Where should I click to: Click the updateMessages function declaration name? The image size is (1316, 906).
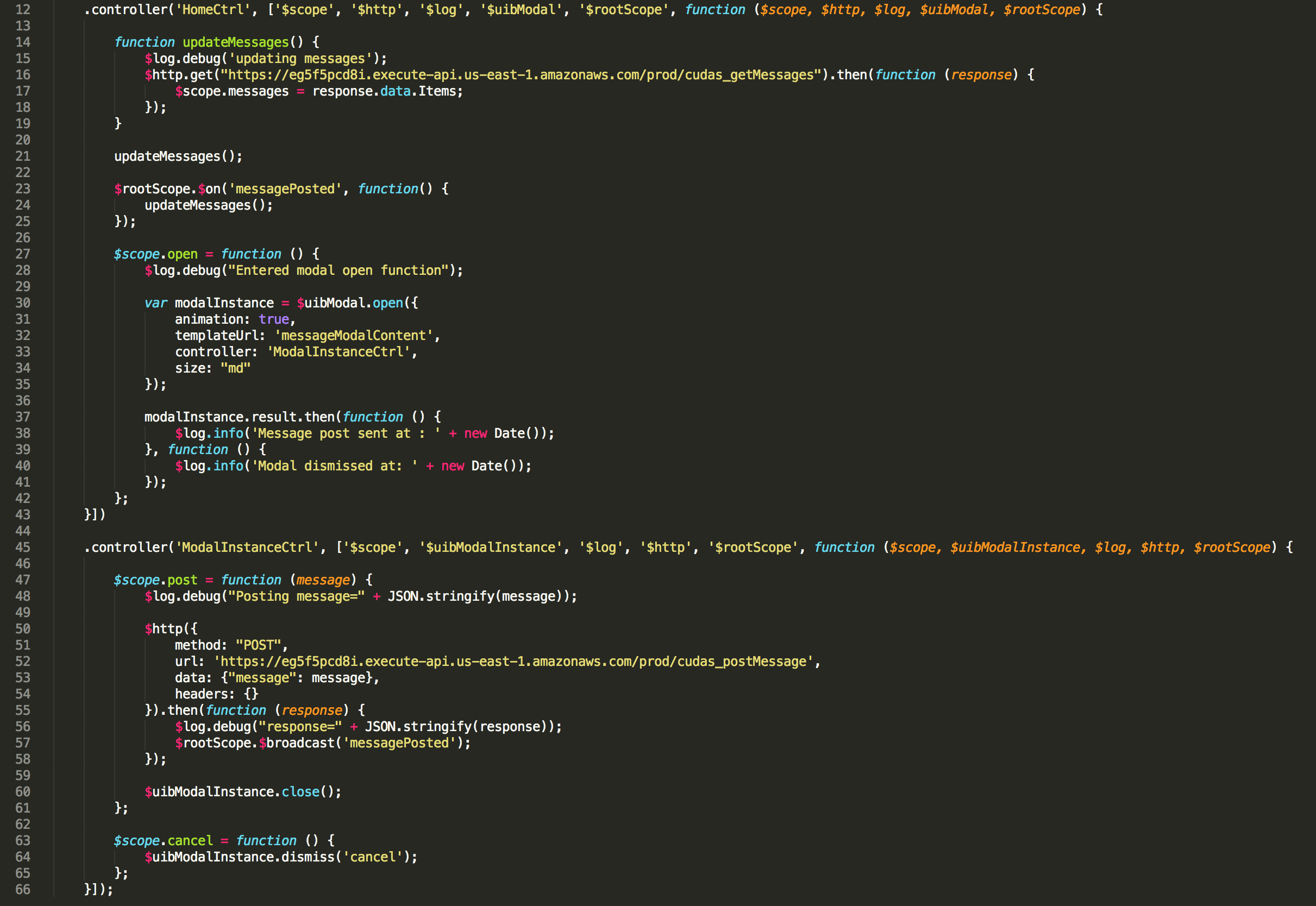pos(236,42)
